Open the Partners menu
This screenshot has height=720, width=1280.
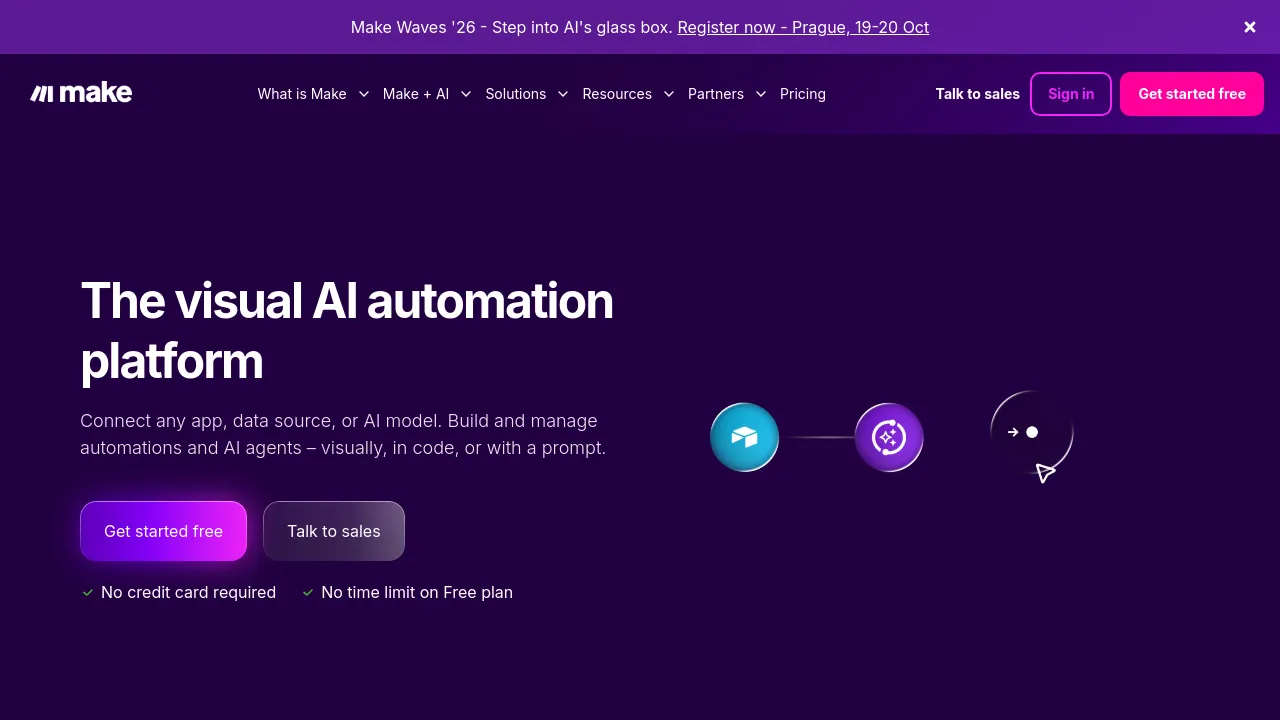(716, 94)
